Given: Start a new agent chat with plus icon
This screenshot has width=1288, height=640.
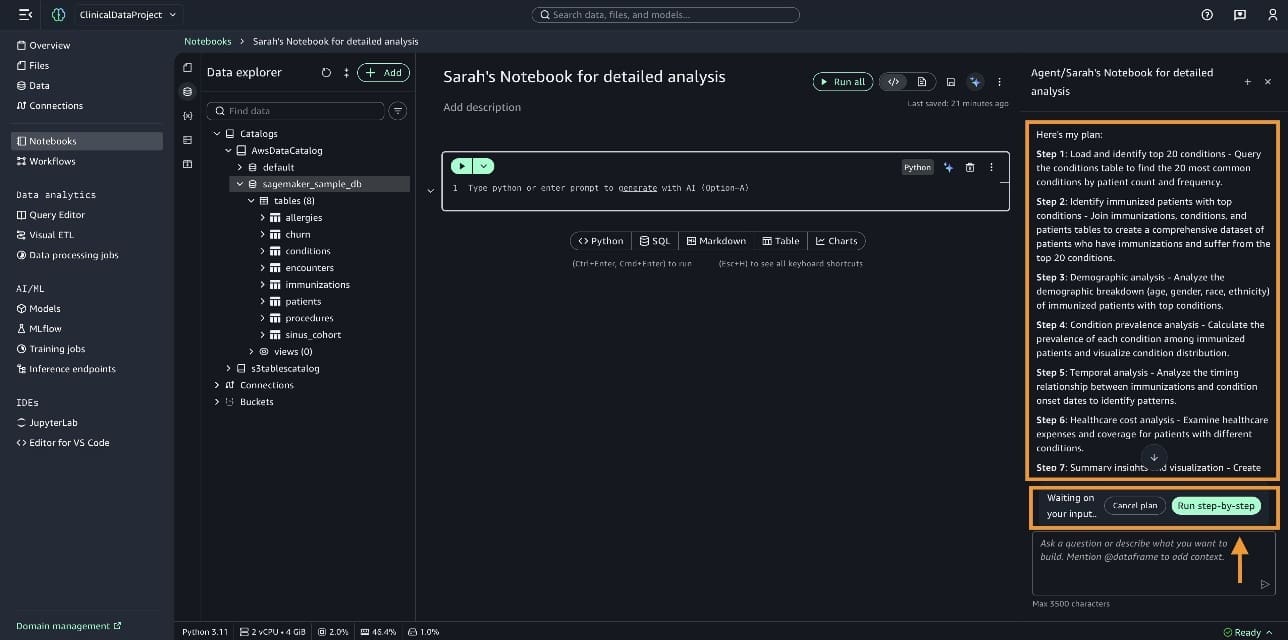Looking at the screenshot, I should (1247, 82).
